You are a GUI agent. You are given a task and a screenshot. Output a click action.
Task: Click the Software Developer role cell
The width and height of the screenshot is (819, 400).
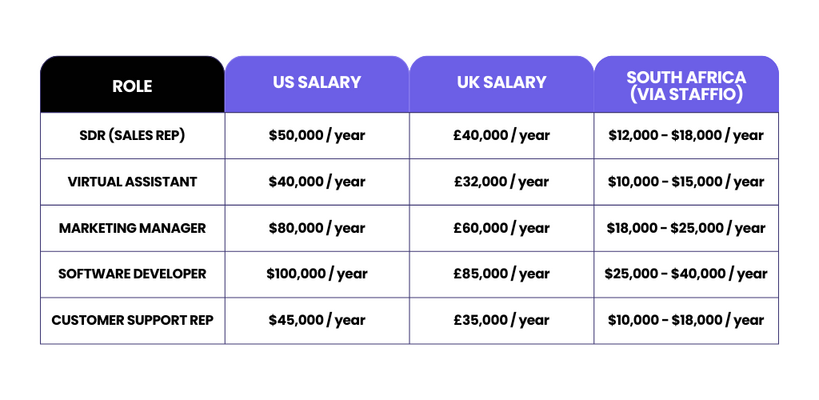[x=132, y=274]
